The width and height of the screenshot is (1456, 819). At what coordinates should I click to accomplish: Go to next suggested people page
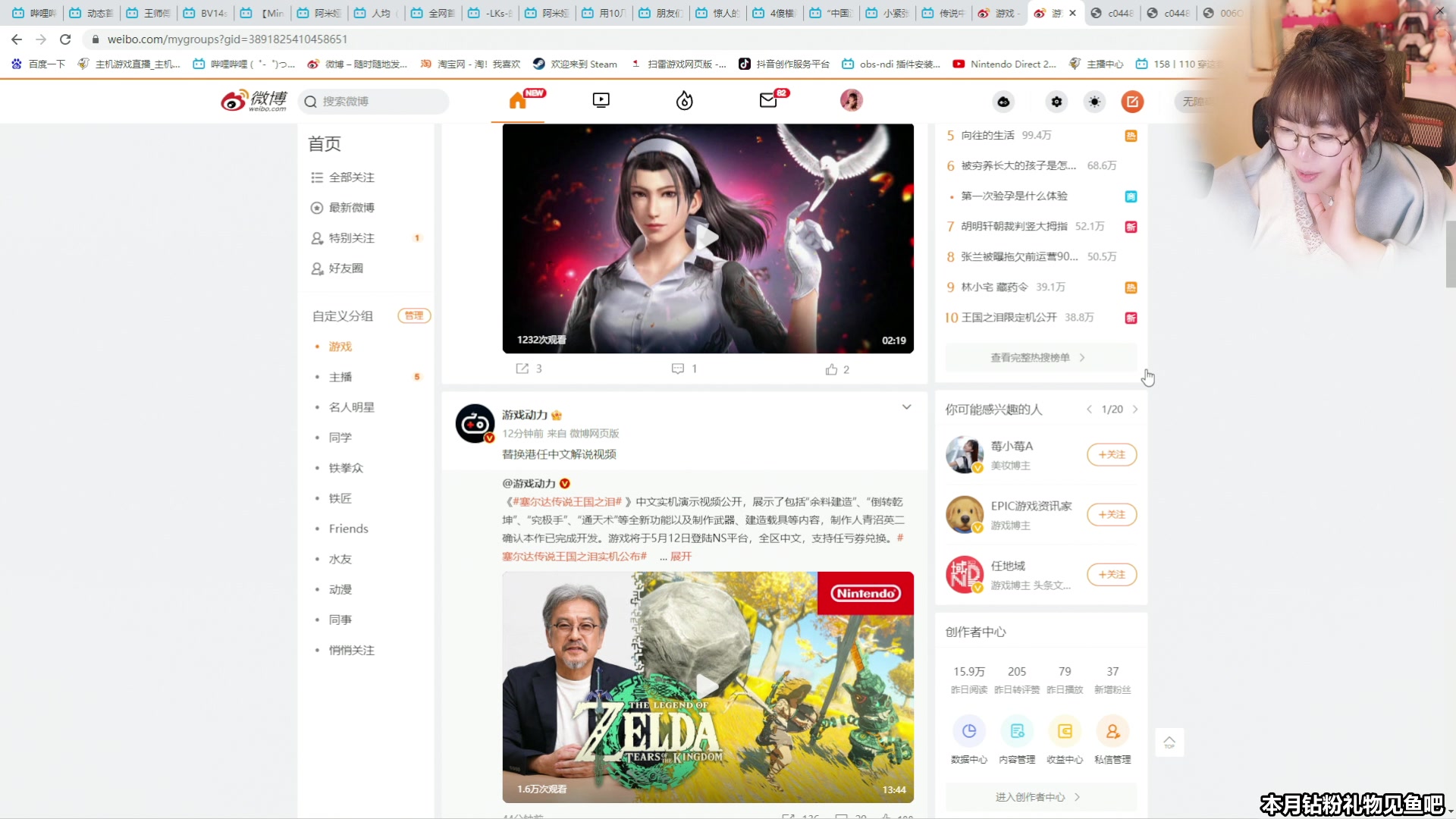pos(1135,409)
